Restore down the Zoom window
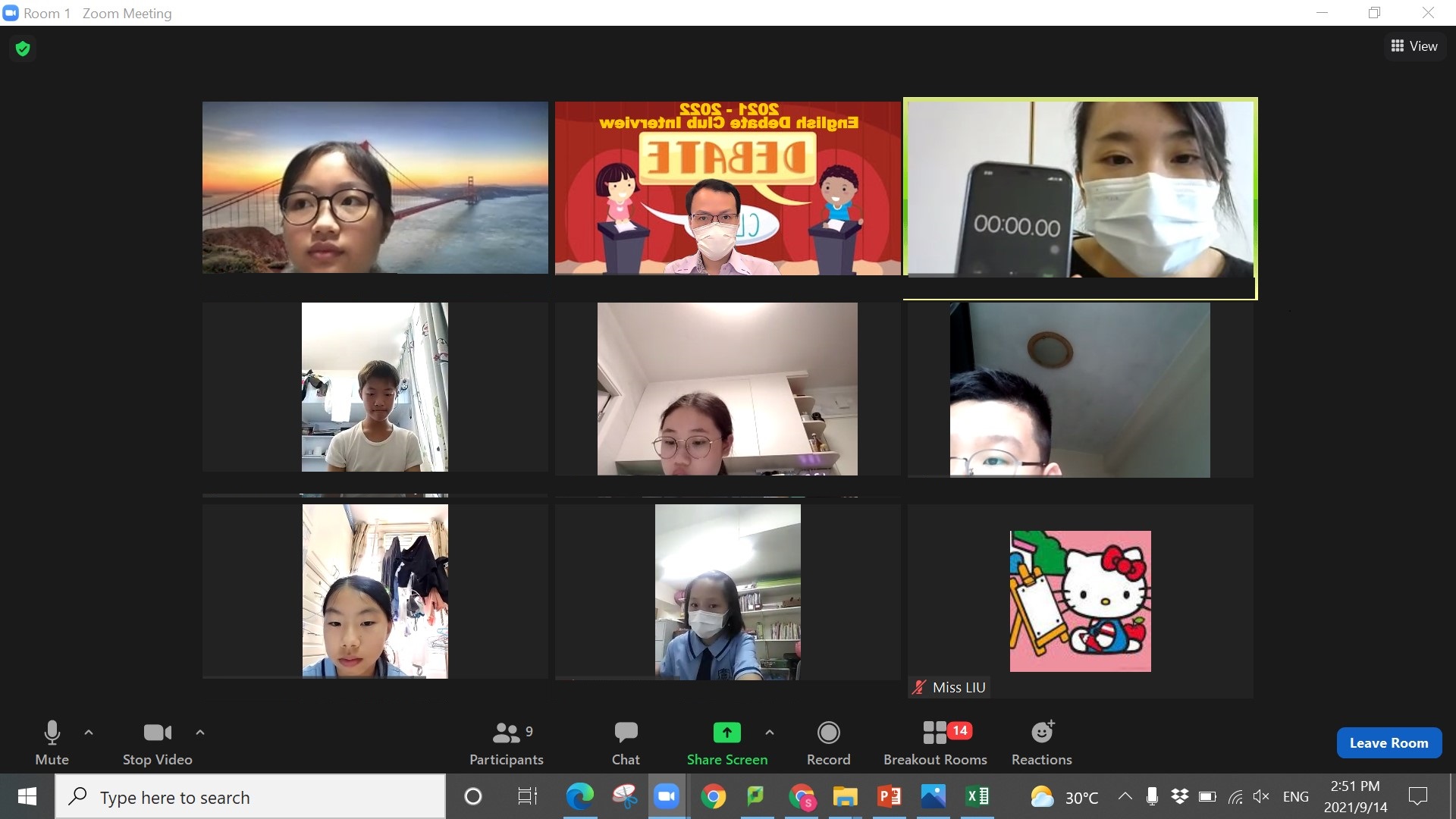Image resolution: width=1456 pixels, height=819 pixels. coord(1374,13)
